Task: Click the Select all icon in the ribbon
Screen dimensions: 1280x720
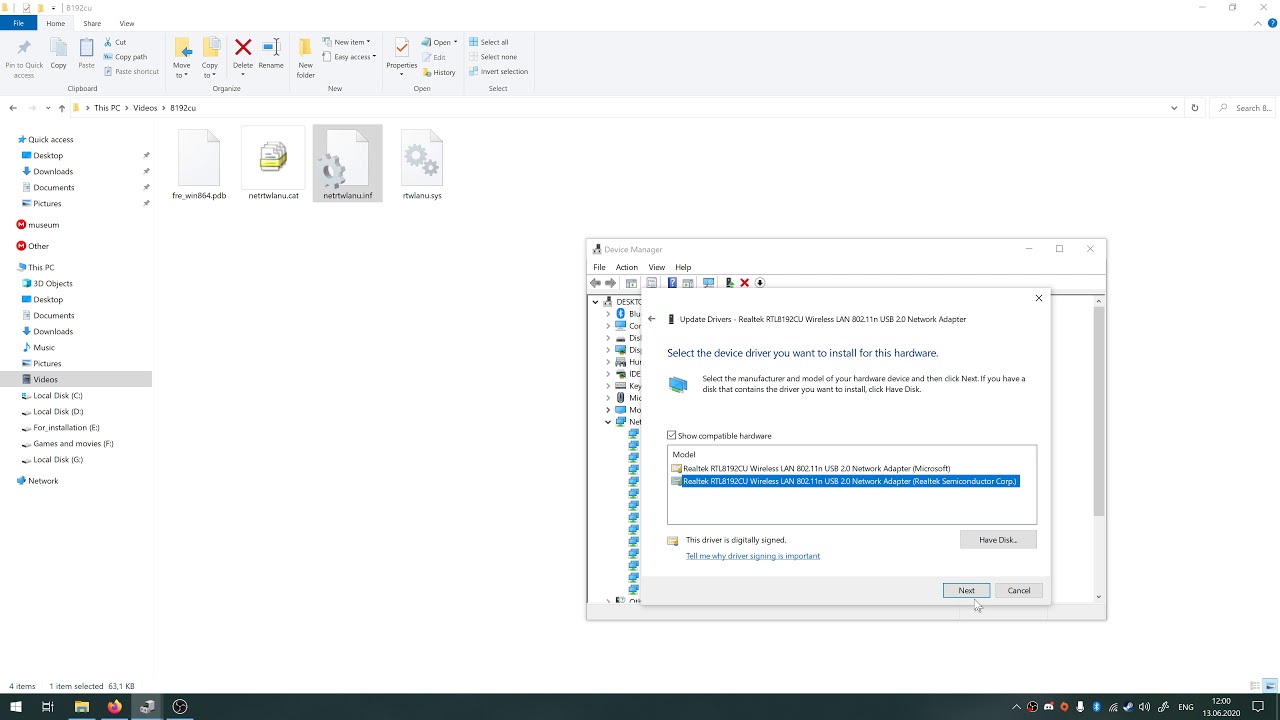Action: [x=474, y=42]
